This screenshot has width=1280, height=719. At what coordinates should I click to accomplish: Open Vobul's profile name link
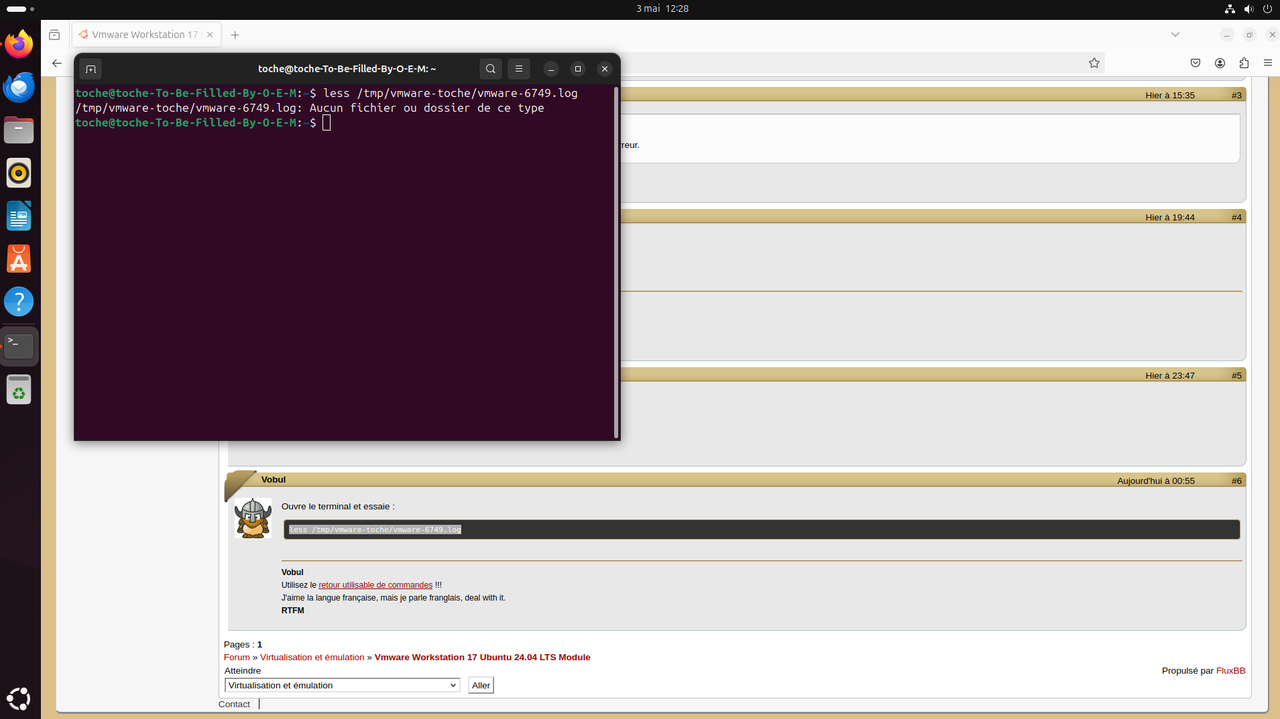click(273, 480)
